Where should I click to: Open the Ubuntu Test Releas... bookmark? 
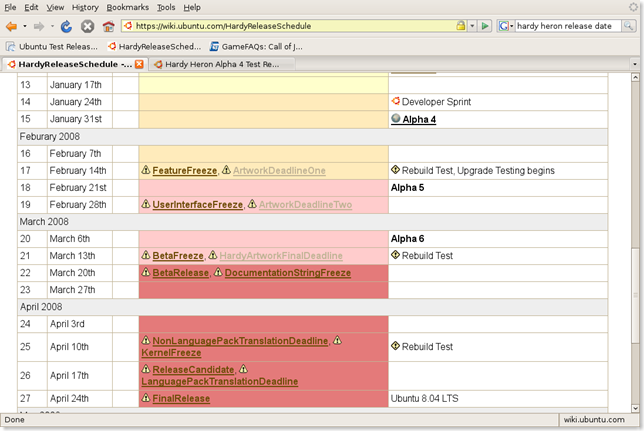click(x=53, y=46)
